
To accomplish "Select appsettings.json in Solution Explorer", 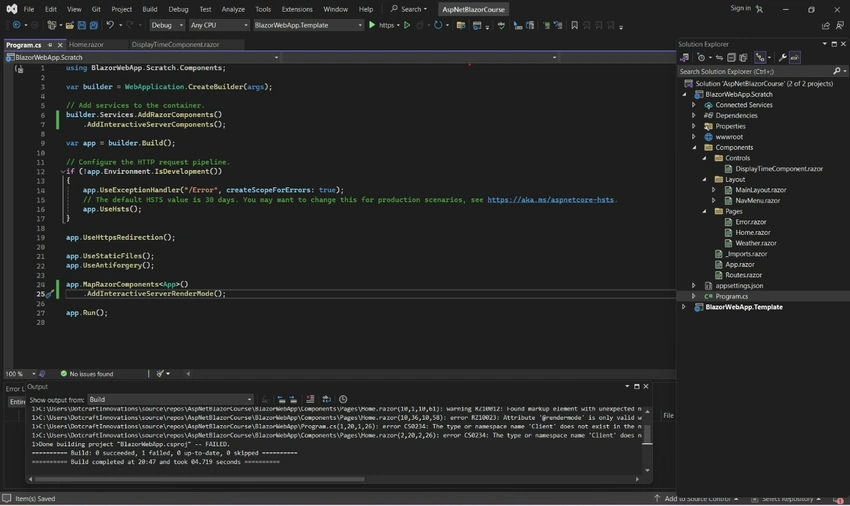I will tap(739, 286).
